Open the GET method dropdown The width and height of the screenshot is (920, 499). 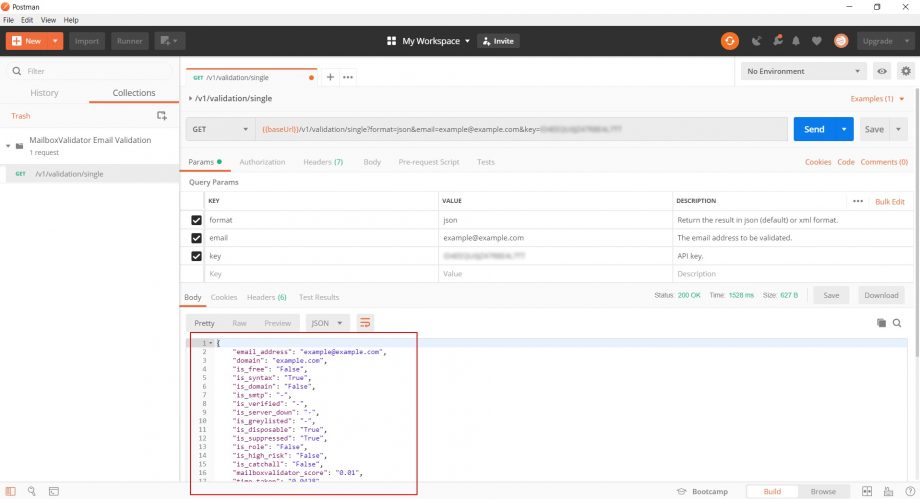(x=220, y=129)
